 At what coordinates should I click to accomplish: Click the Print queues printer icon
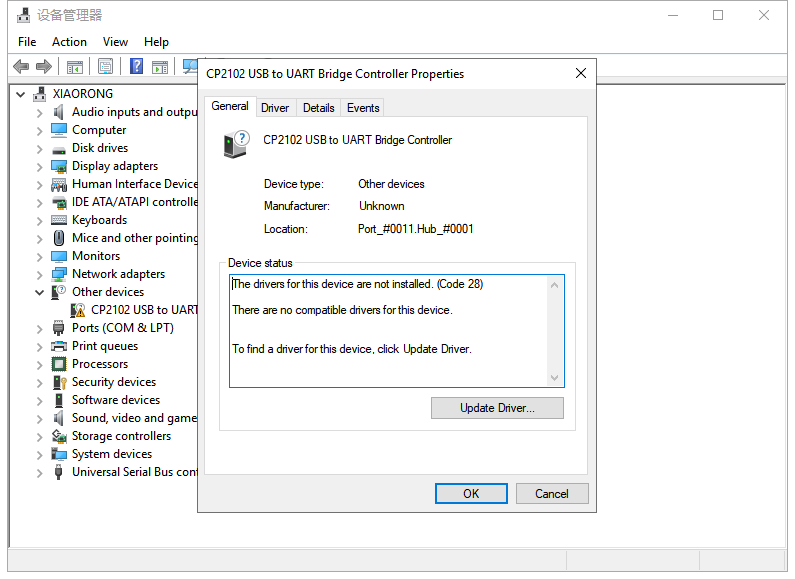[x=59, y=346]
